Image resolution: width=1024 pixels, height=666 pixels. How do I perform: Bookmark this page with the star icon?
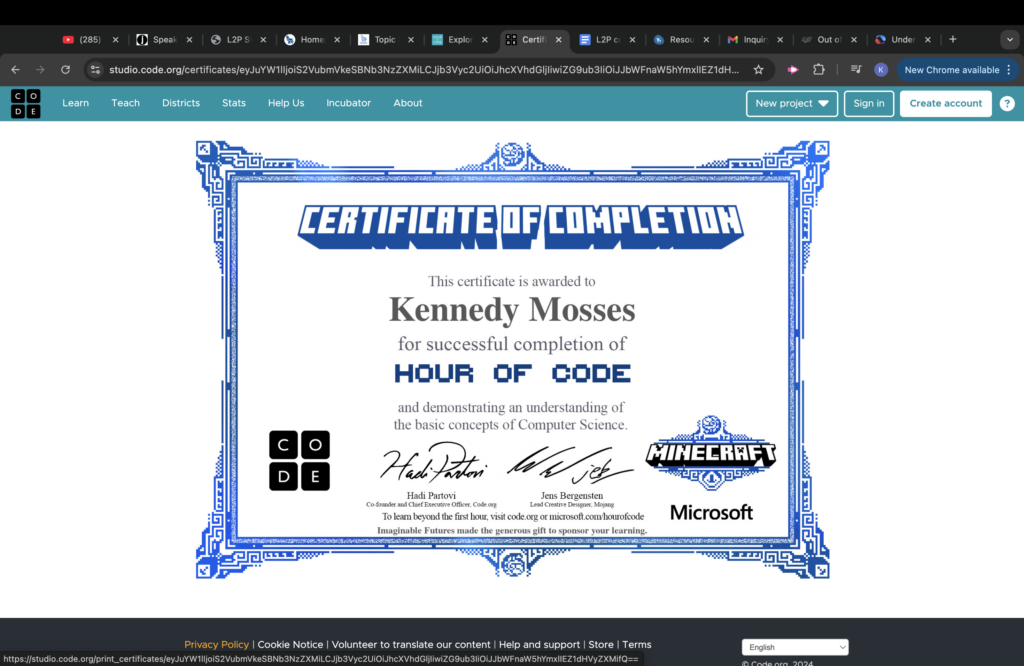[x=758, y=70]
